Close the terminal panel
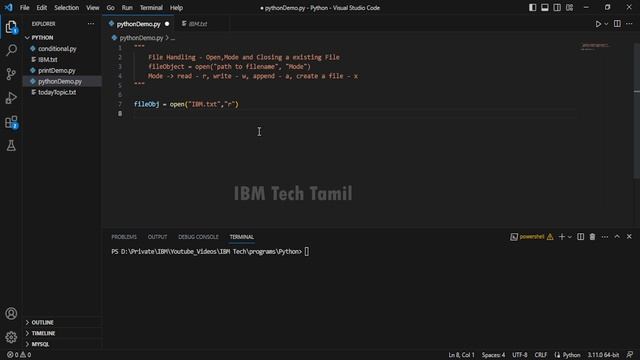Screen dimensions: 640x360 point(629,237)
